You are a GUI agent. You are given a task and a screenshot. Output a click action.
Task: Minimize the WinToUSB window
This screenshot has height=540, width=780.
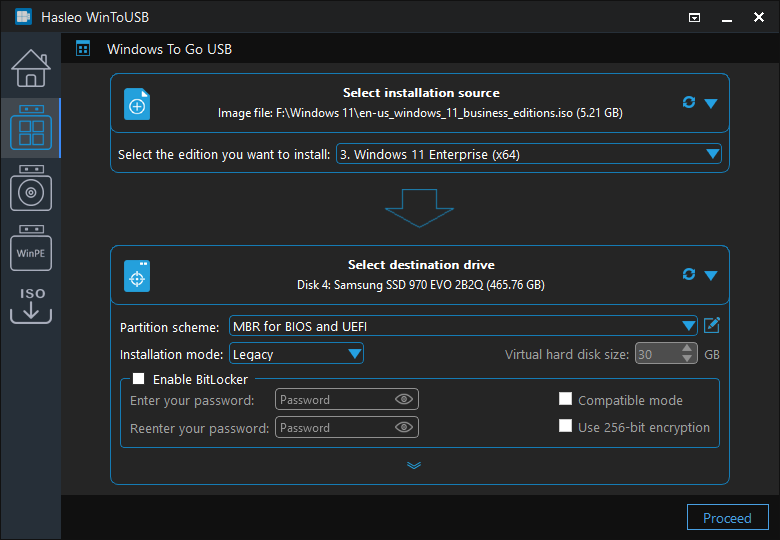(727, 18)
